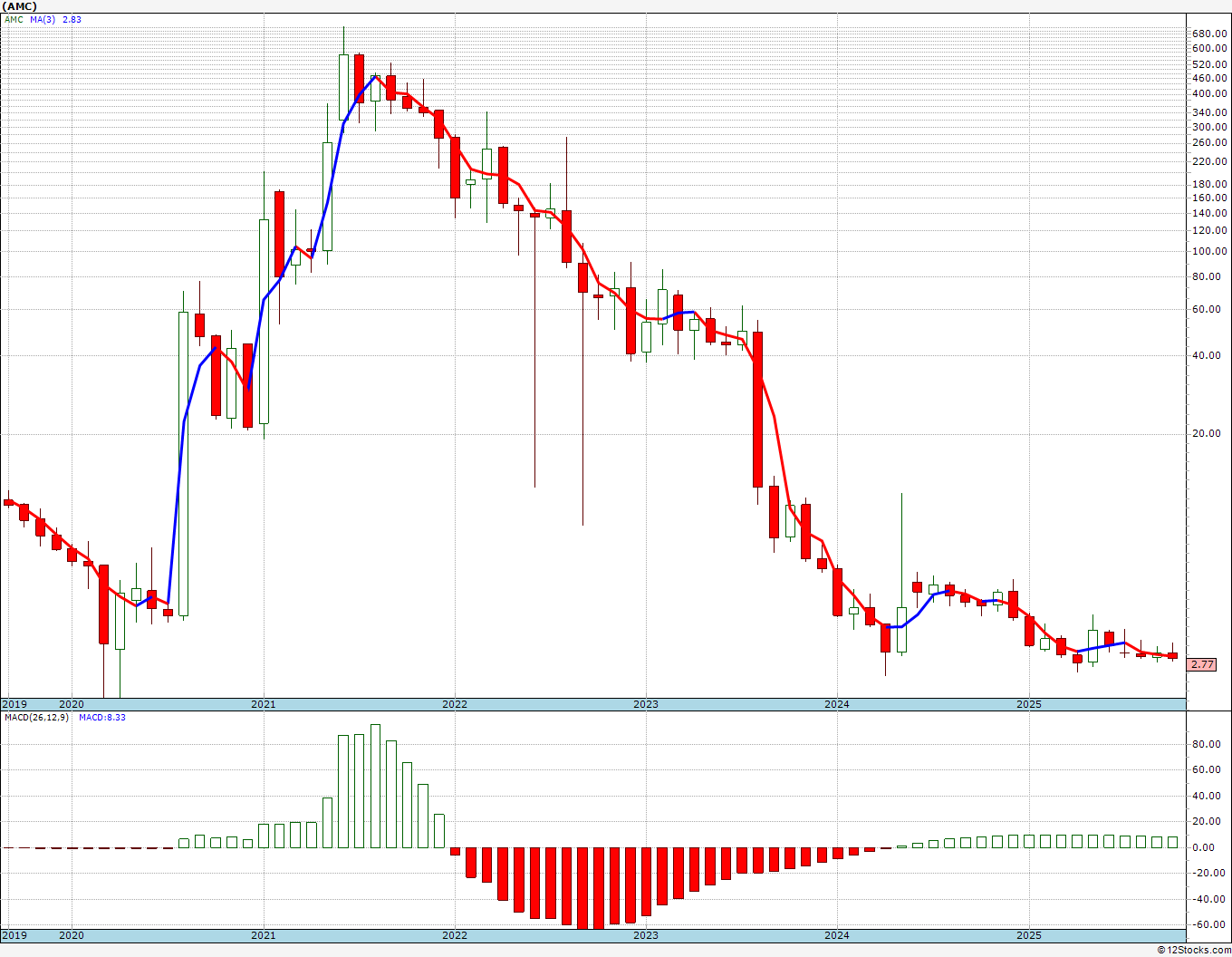Select 2021 on the price chart timeline

[263, 704]
